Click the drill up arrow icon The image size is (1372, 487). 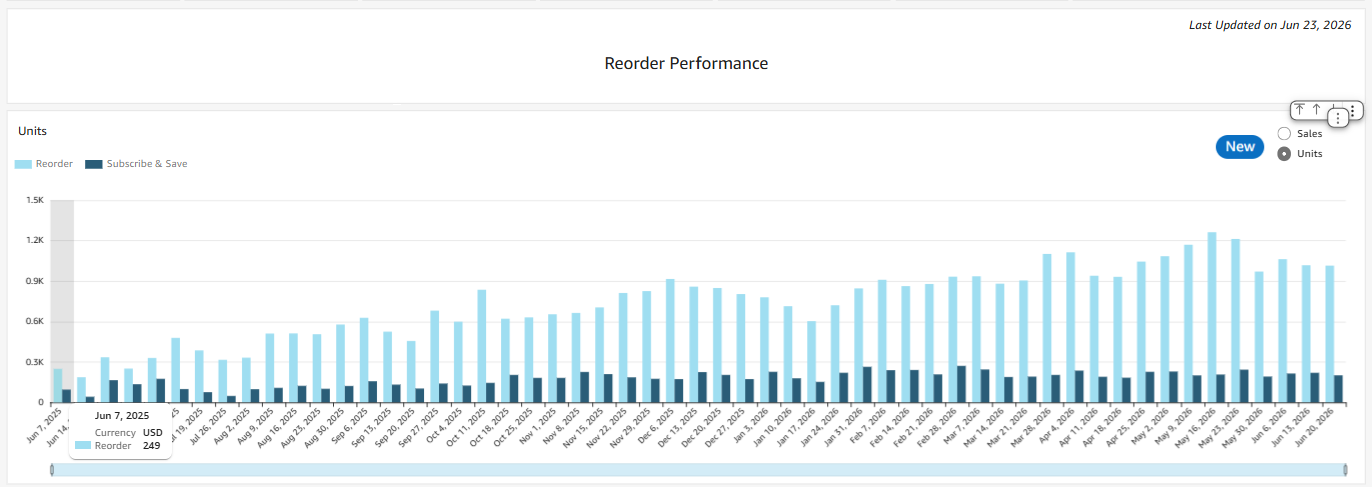tap(1317, 110)
